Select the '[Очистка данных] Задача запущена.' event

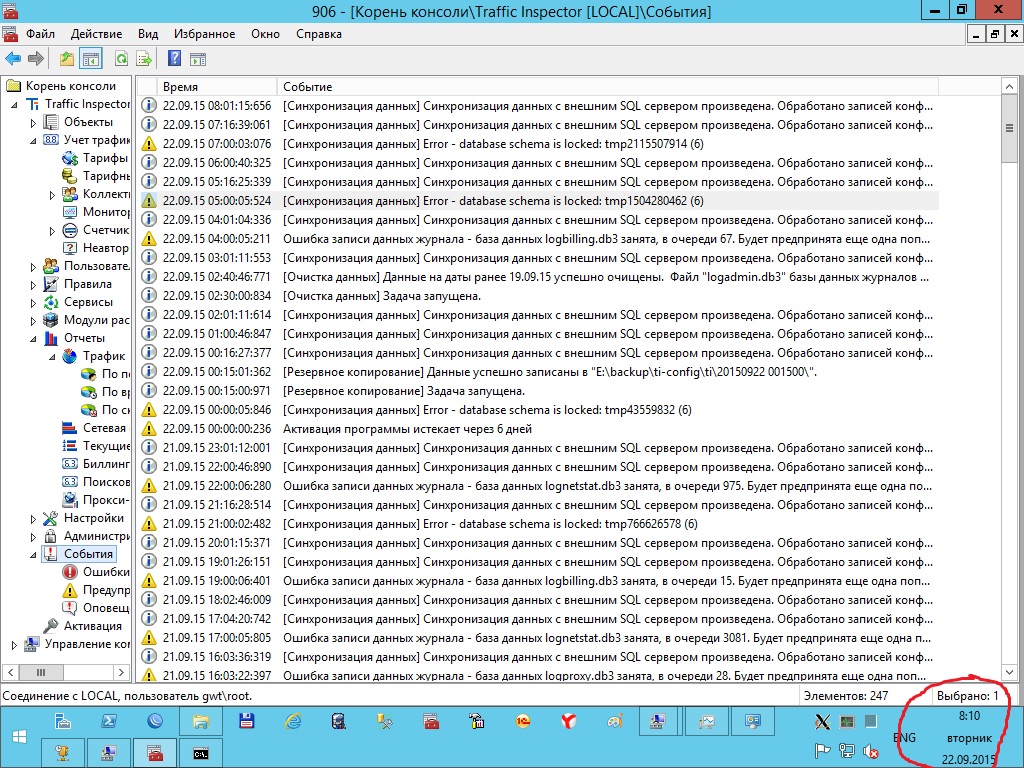[539, 296]
